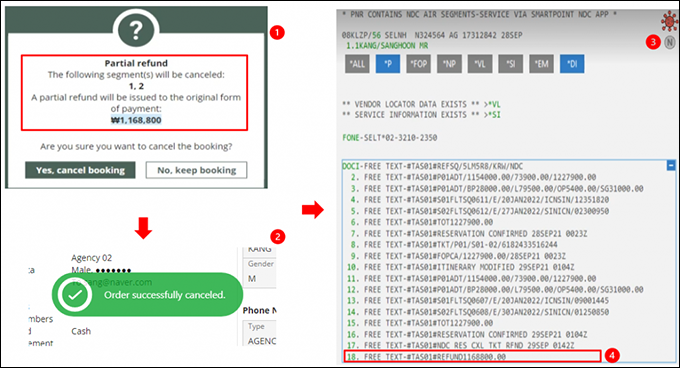680x368 pixels.
Task: Follow the >*SI service information link
Action: pos(492,115)
